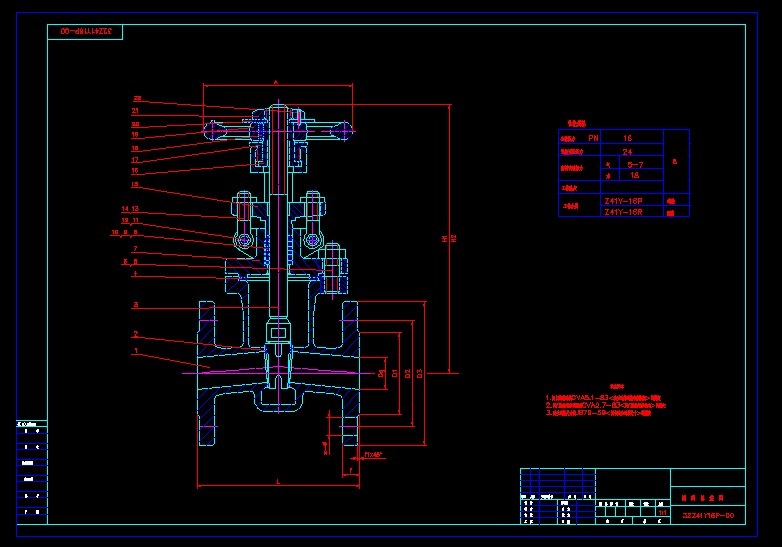Click the drawing number in title block
The height and width of the screenshot is (547, 782).
click(707, 515)
